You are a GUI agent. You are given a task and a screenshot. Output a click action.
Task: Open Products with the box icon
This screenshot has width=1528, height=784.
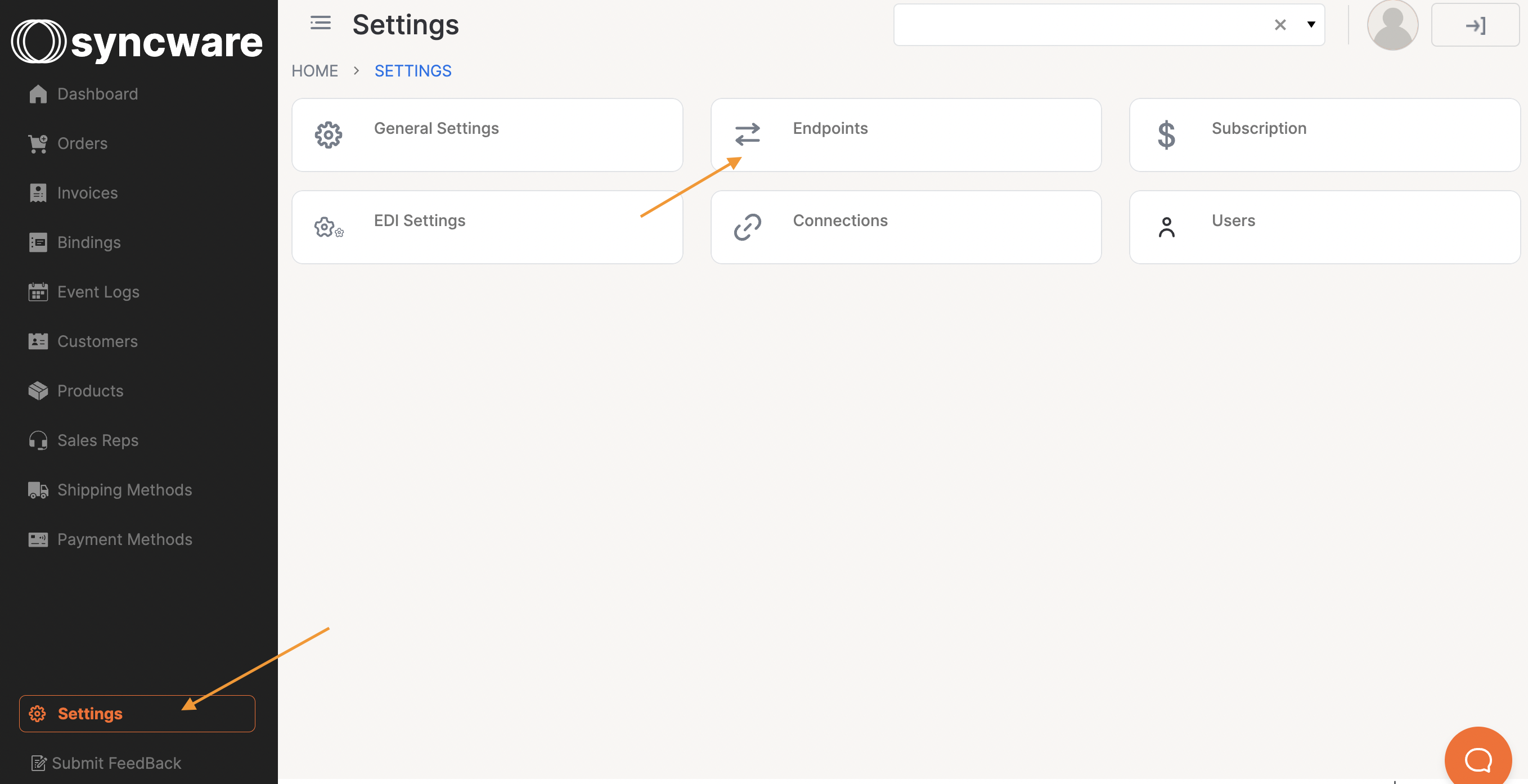pyautogui.click(x=38, y=390)
